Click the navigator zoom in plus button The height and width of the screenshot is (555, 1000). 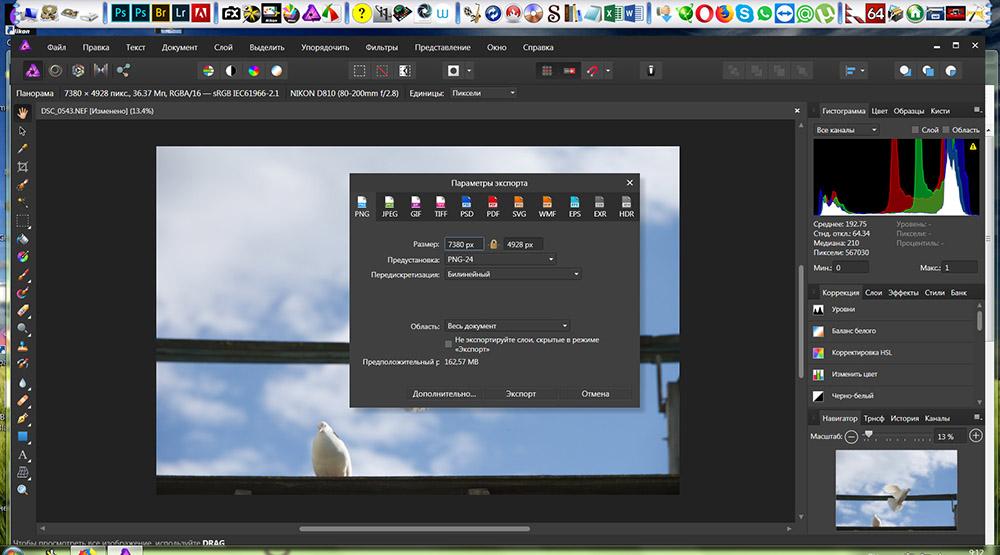coord(976,436)
